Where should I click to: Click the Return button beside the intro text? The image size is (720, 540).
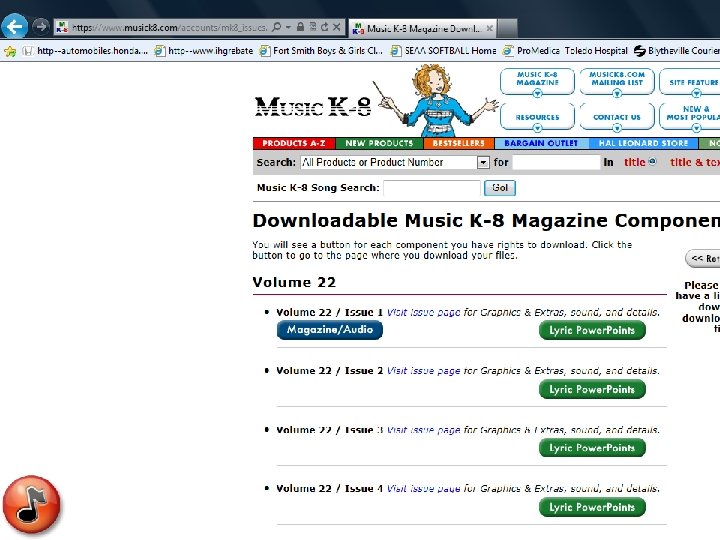click(703, 259)
